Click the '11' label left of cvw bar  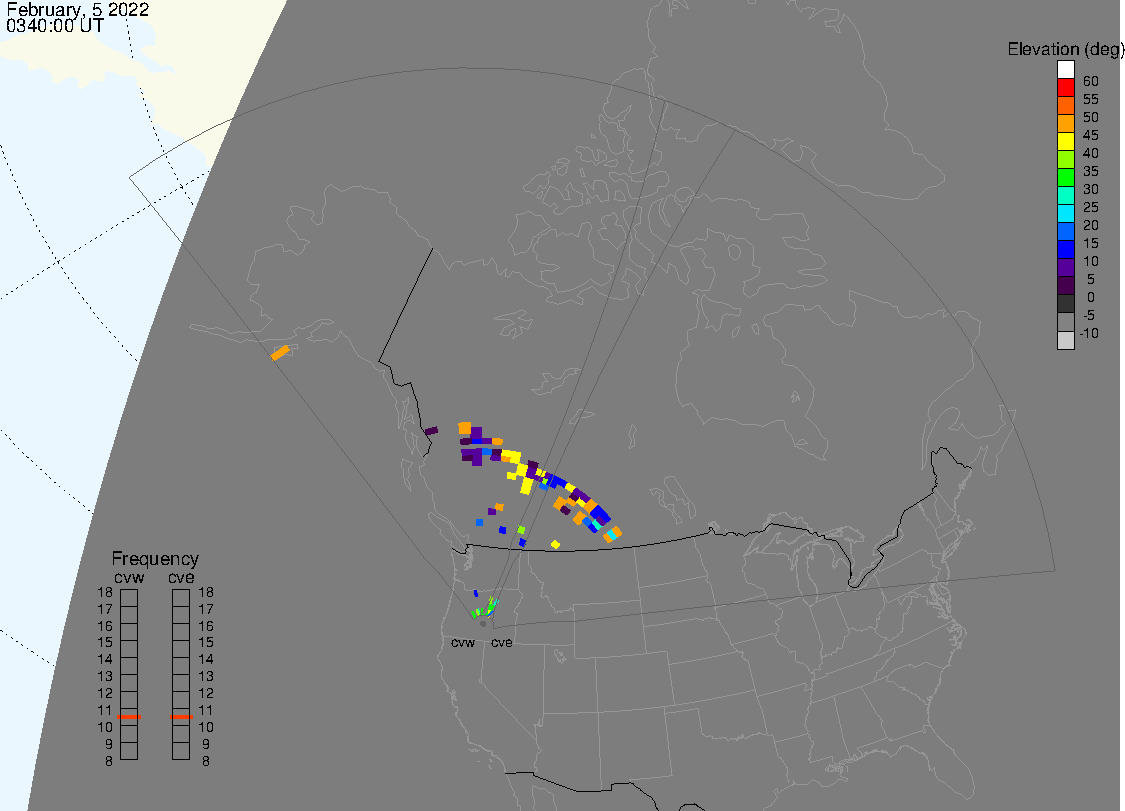(x=105, y=711)
